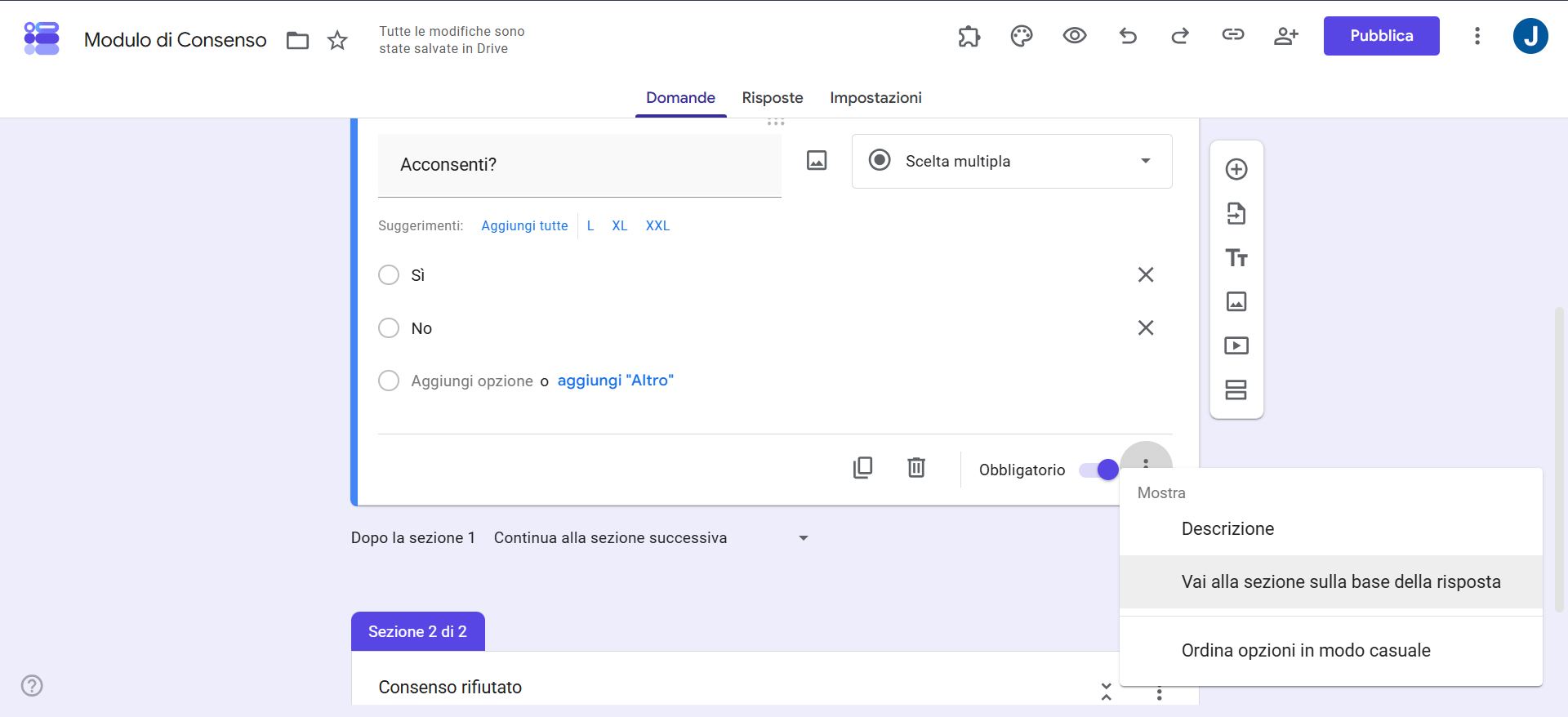The width and height of the screenshot is (1568, 717).
Task: Undo the last change
Action: pos(1128,36)
